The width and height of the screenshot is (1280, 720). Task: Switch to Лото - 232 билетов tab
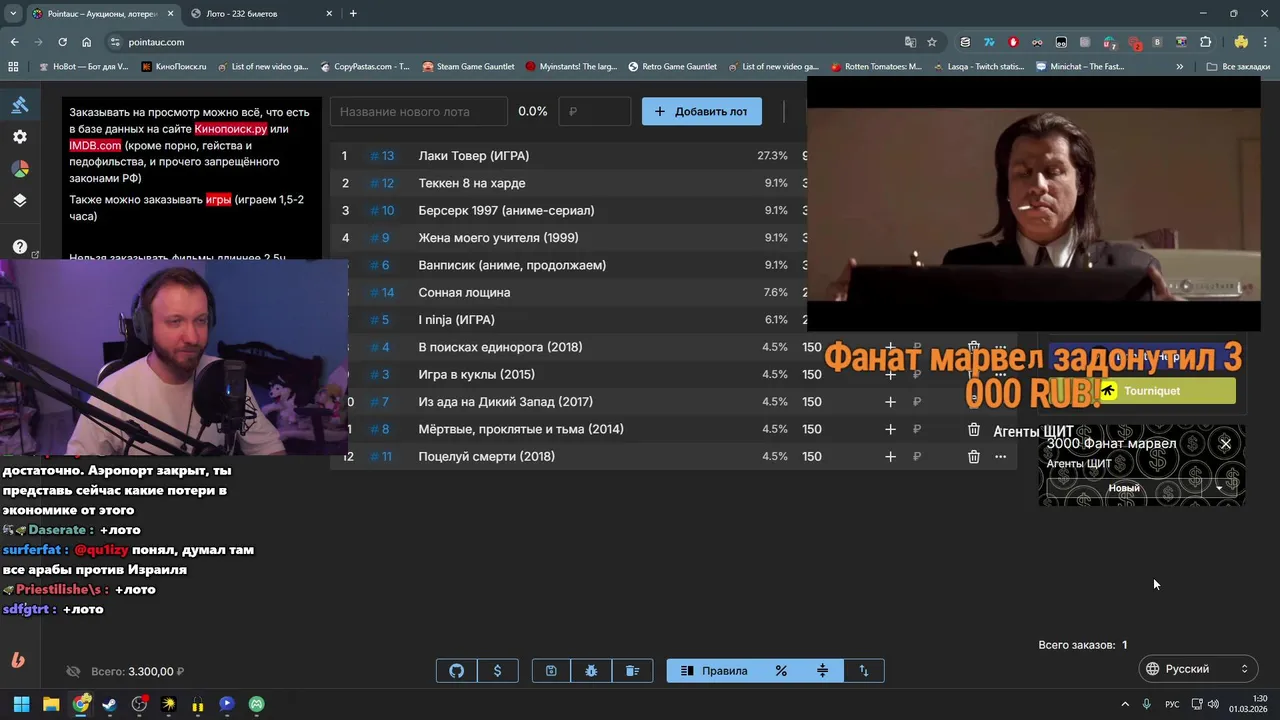[x=260, y=14]
